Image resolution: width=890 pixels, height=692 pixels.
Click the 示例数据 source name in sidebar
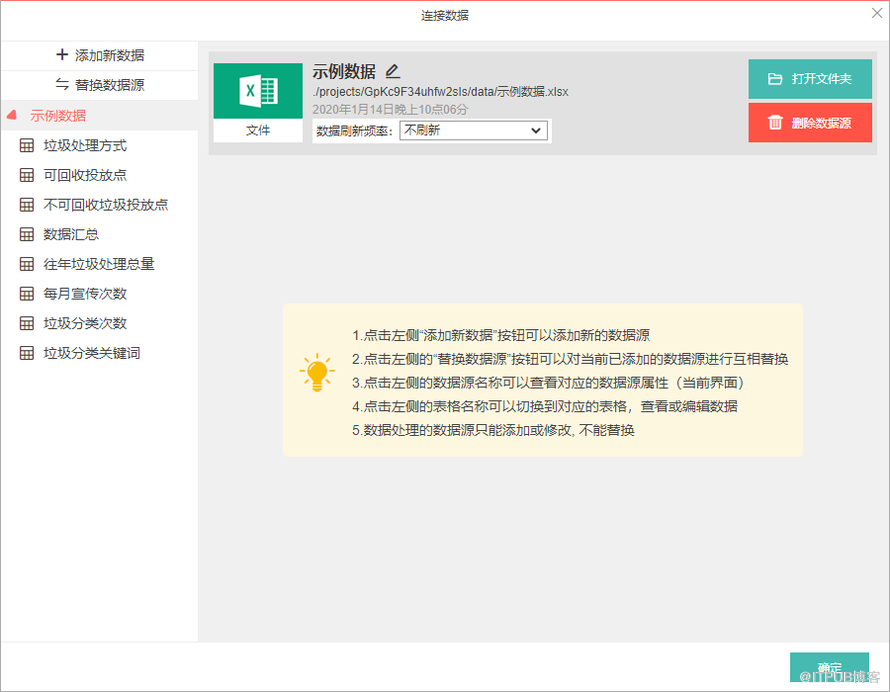pyautogui.click(x=58, y=115)
